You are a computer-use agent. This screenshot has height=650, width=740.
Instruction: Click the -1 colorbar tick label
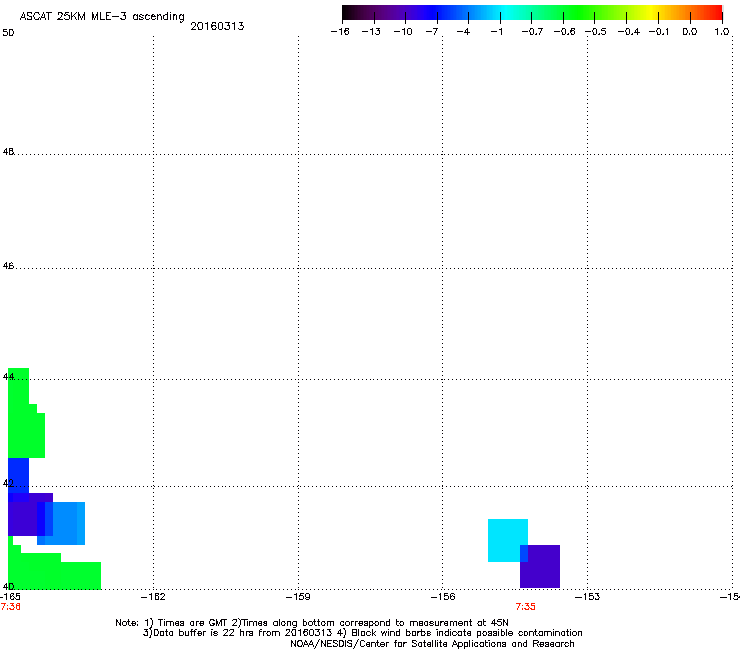[x=496, y=32]
